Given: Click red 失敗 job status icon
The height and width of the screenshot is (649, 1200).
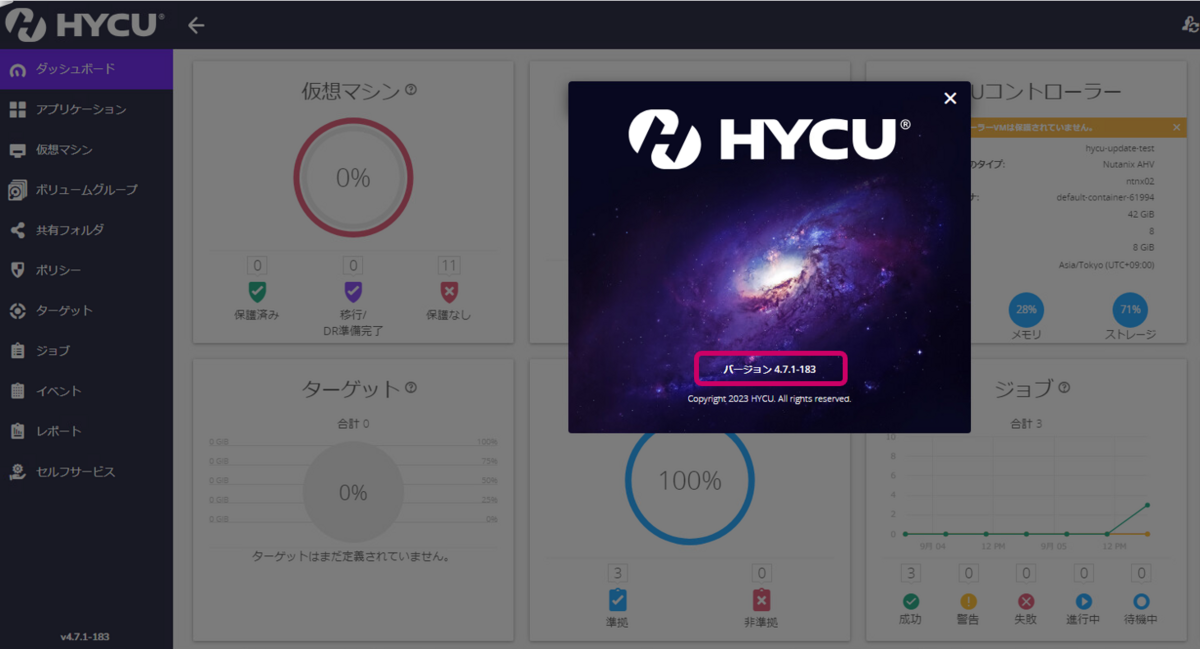Looking at the screenshot, I should coord(1026,601).
